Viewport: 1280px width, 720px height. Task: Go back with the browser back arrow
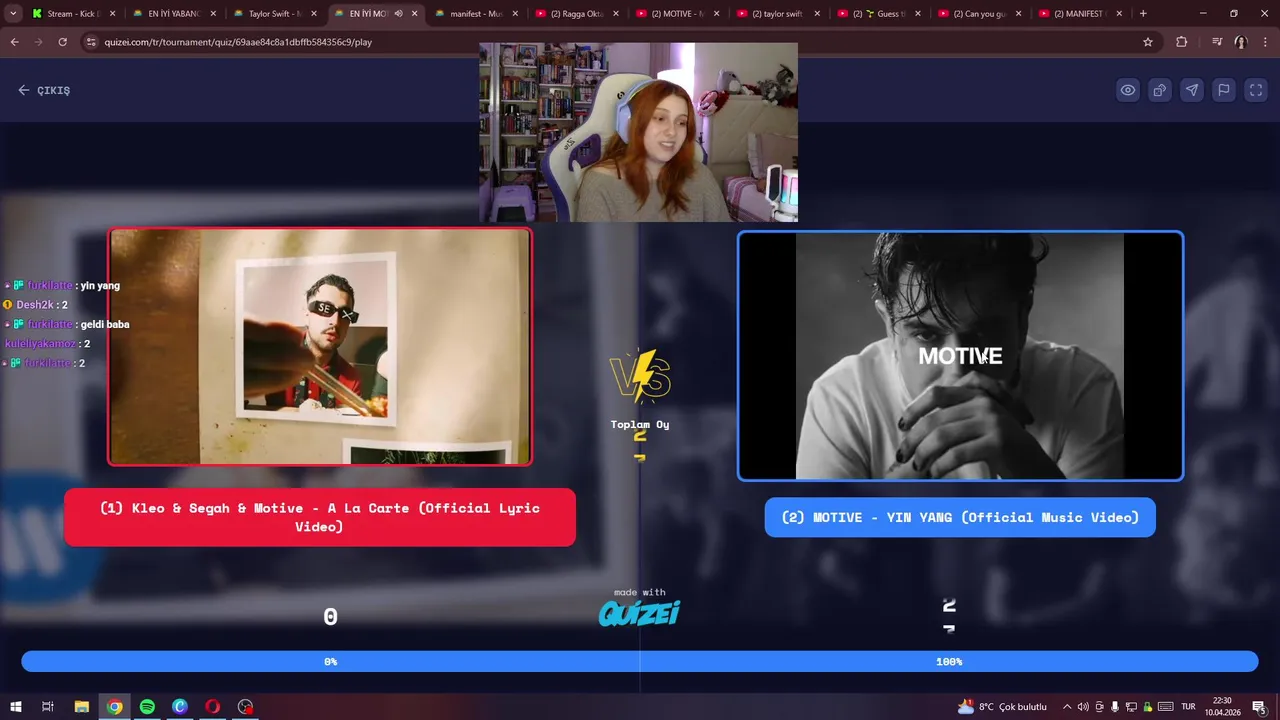coord(14,42)
